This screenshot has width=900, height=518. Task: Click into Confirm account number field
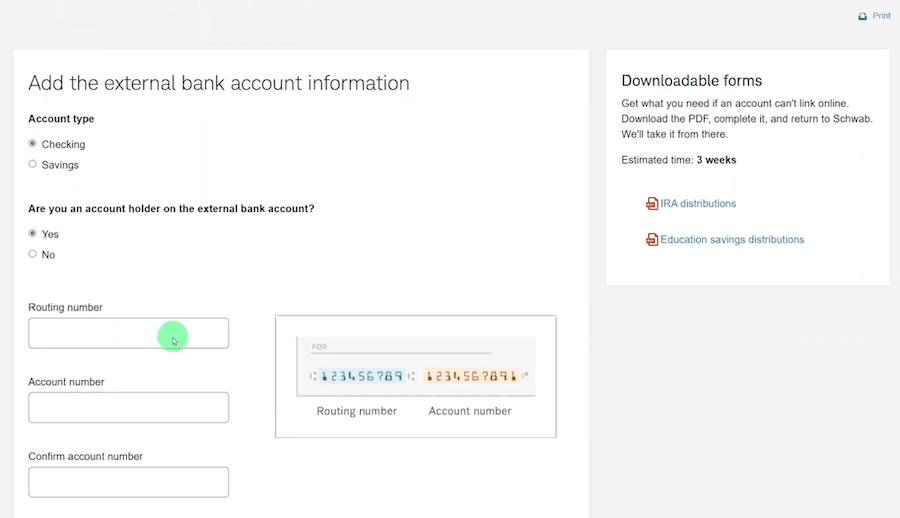coord(128,482)
